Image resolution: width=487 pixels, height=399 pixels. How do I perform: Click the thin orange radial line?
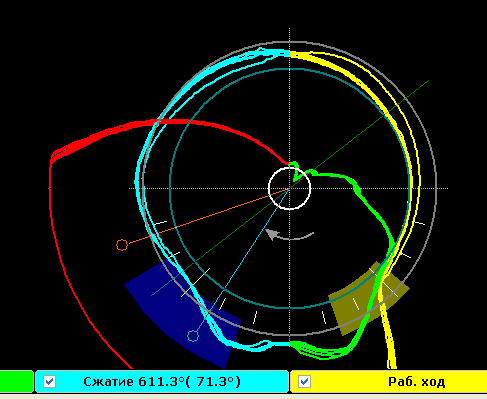click(x=207, y=218)
